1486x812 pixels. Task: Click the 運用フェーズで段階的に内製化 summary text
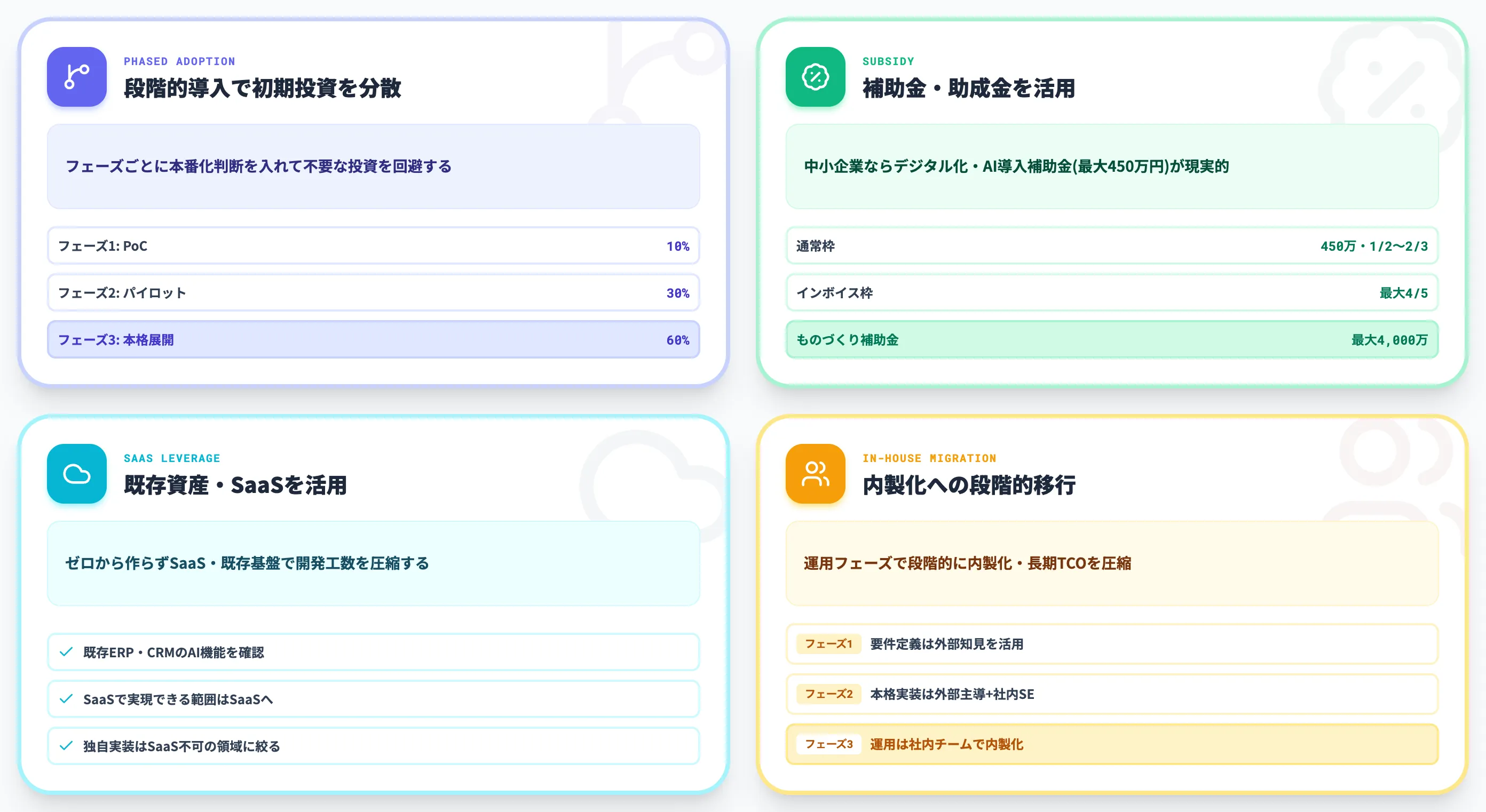point(967,563)
